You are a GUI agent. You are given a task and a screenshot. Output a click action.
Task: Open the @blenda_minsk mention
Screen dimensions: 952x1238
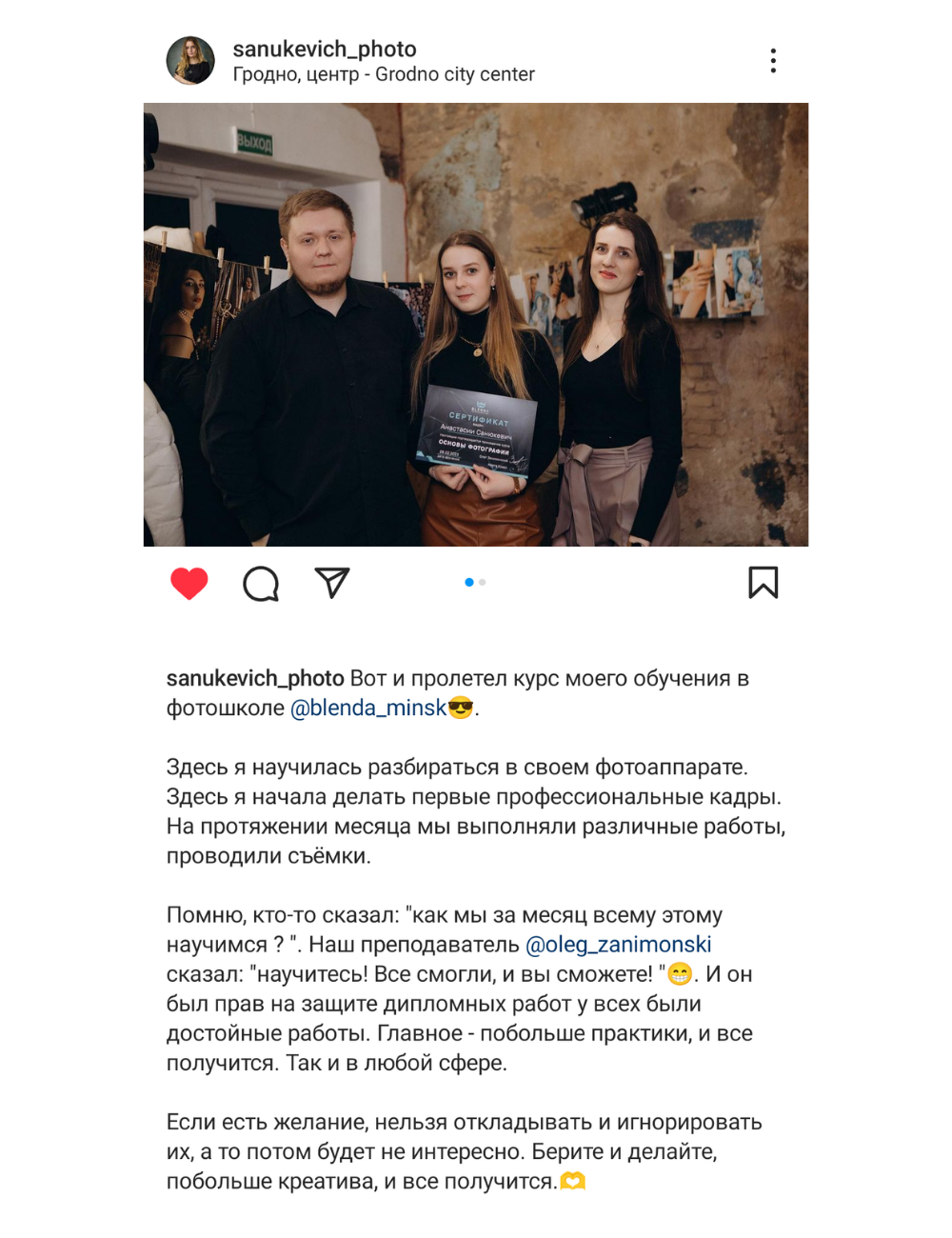368,708
